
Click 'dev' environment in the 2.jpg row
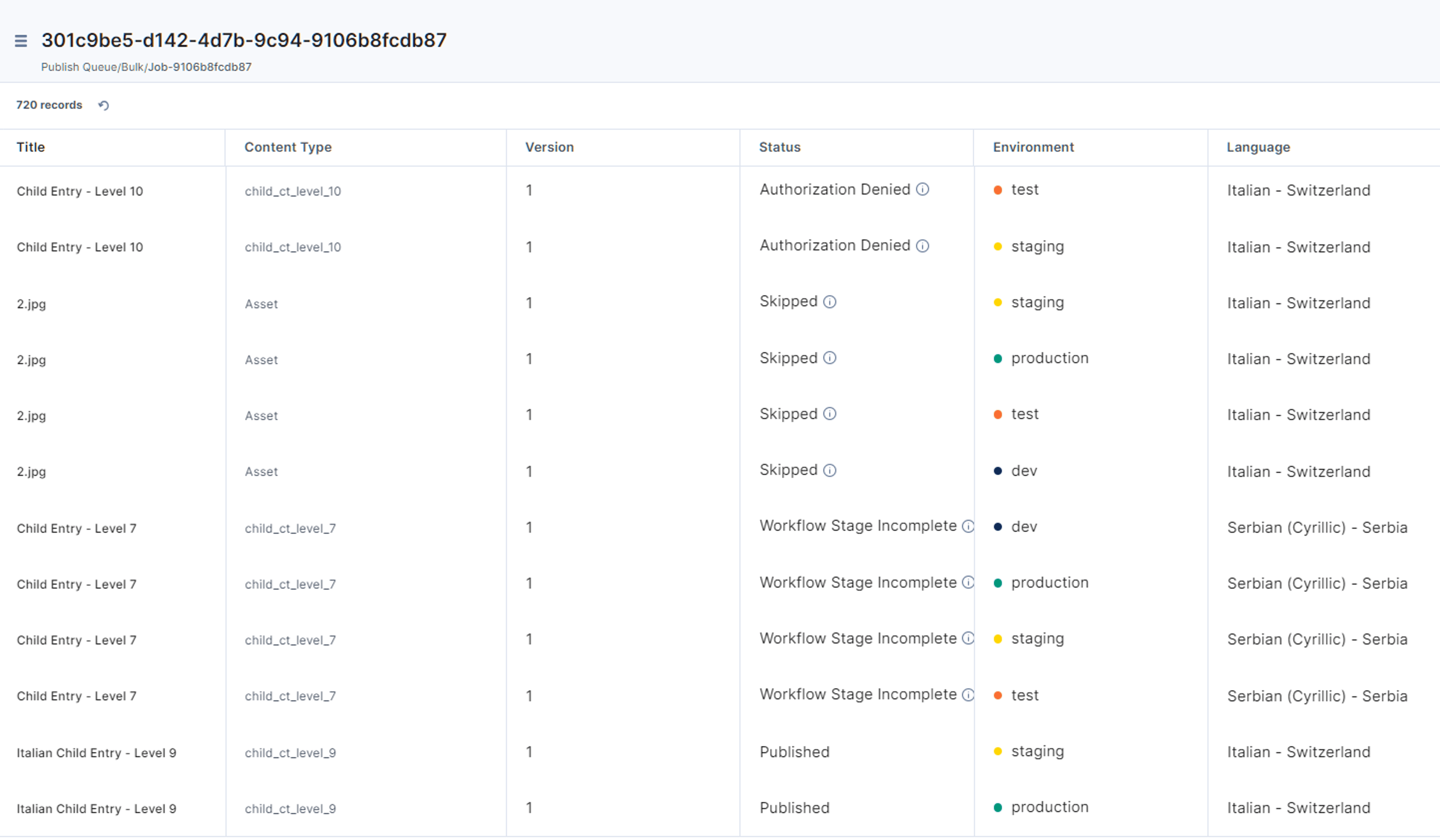1024,471
